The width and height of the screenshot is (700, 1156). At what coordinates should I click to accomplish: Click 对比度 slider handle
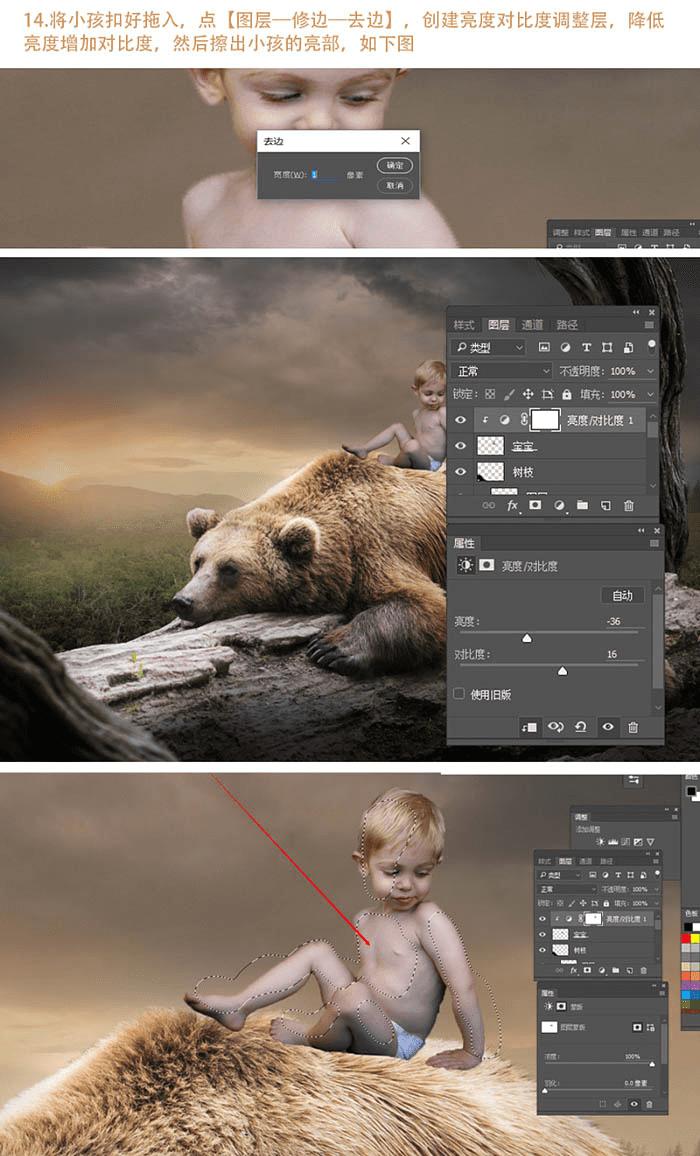pyautogui.click(x=563, y=671)
